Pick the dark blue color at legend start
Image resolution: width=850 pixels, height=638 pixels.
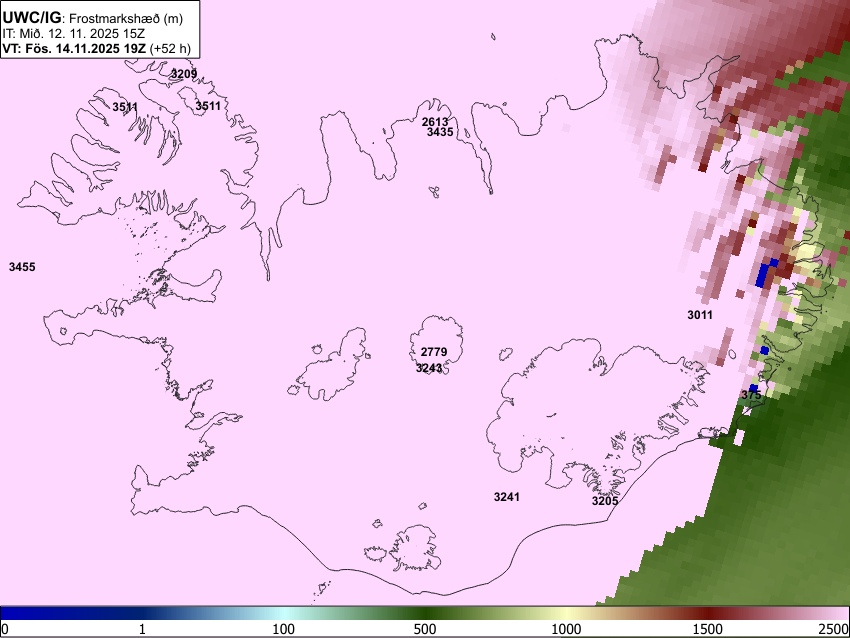(7, 614)
